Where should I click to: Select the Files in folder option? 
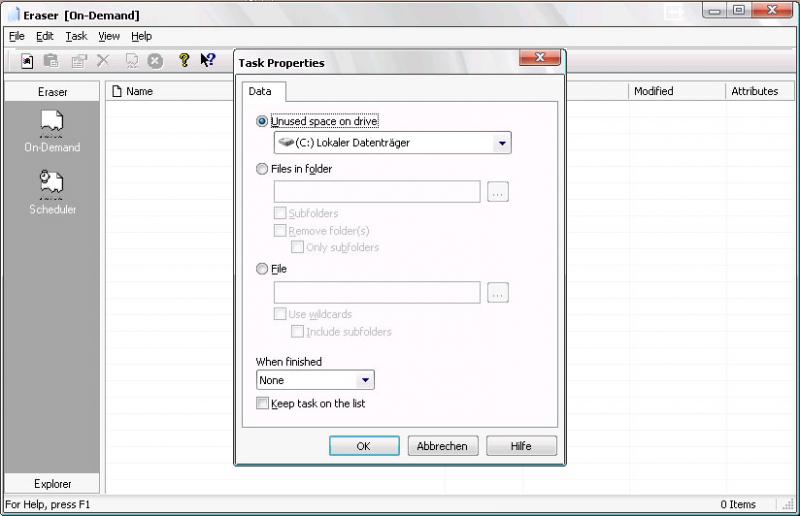pyautogui.click(x=262, y=168)
